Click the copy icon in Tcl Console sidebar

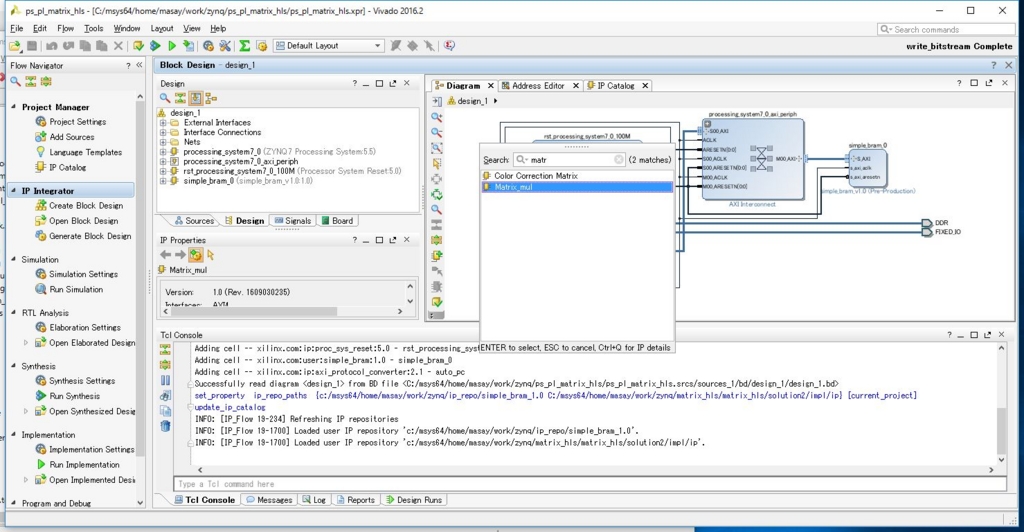tap(165, 411)
